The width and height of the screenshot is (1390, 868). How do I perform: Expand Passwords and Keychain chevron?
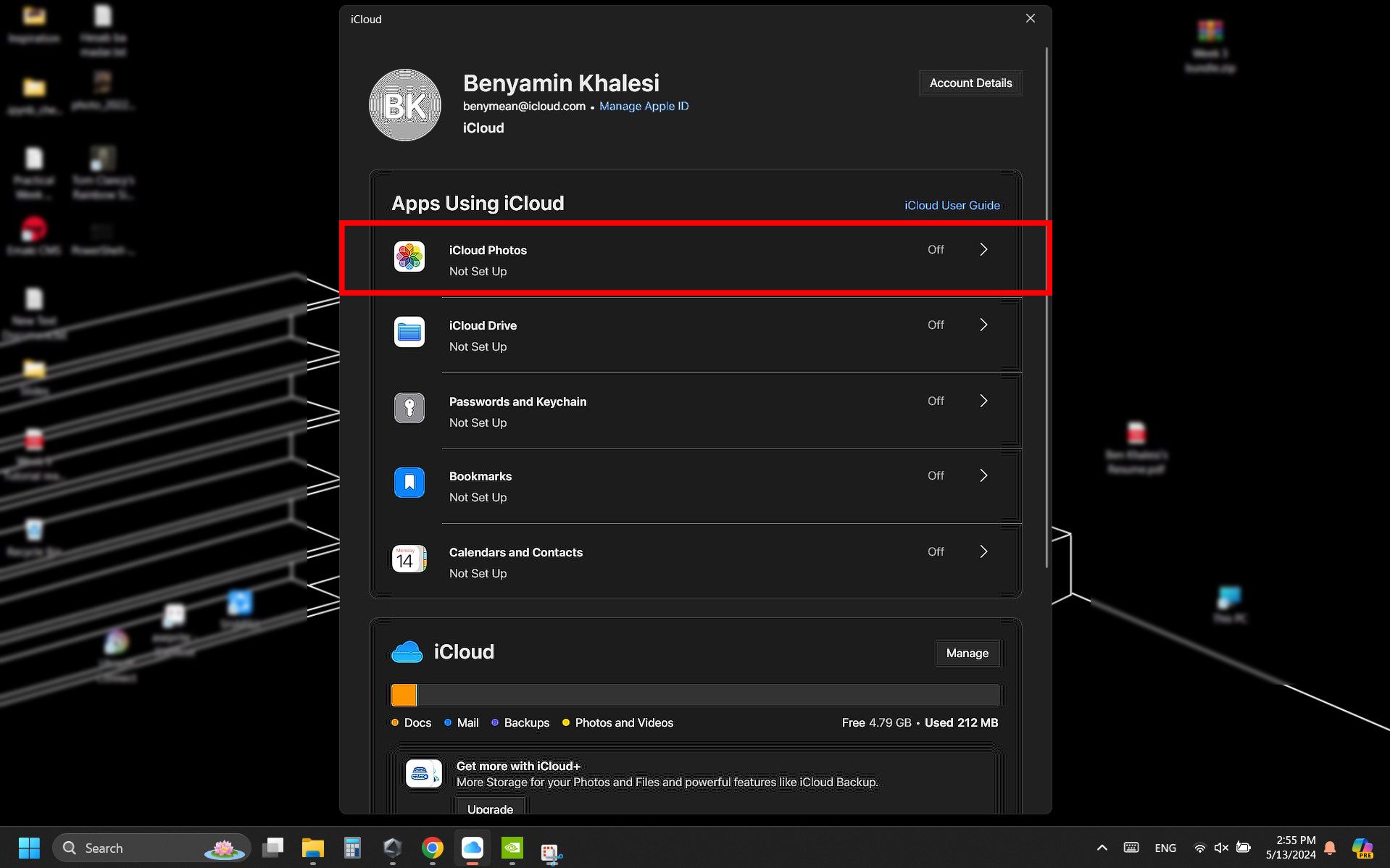983,401
